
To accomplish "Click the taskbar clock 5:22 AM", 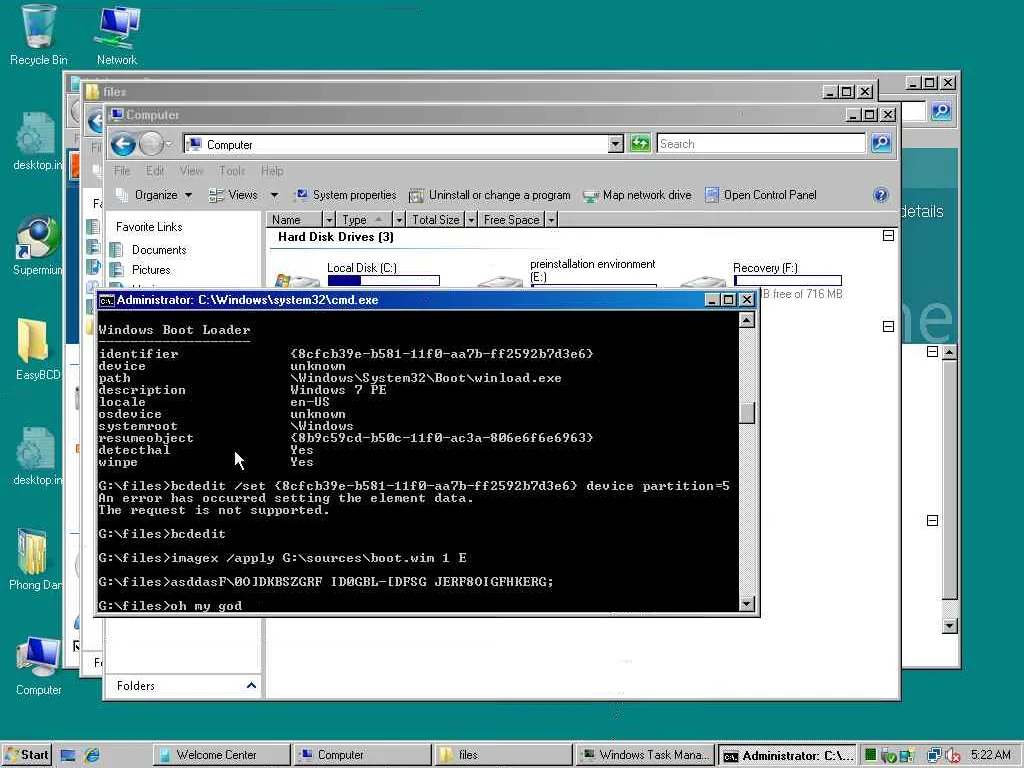I will pos(991,755).
